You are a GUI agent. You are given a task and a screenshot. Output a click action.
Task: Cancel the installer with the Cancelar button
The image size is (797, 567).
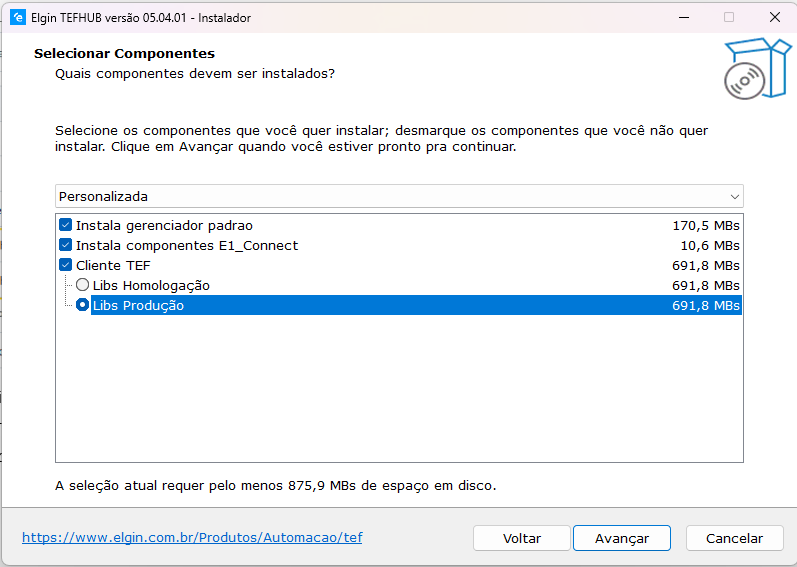(734, 538)
